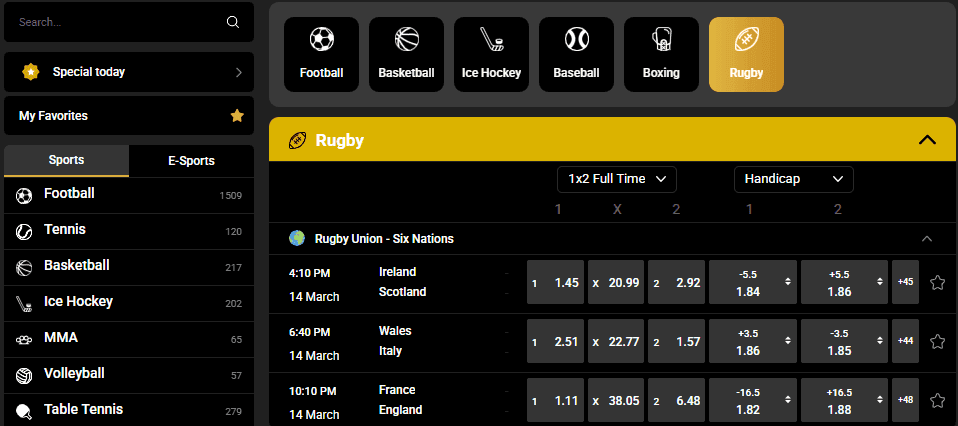Open Volleyball in the sports list
The image size is (958, 426).
[129, 375]
